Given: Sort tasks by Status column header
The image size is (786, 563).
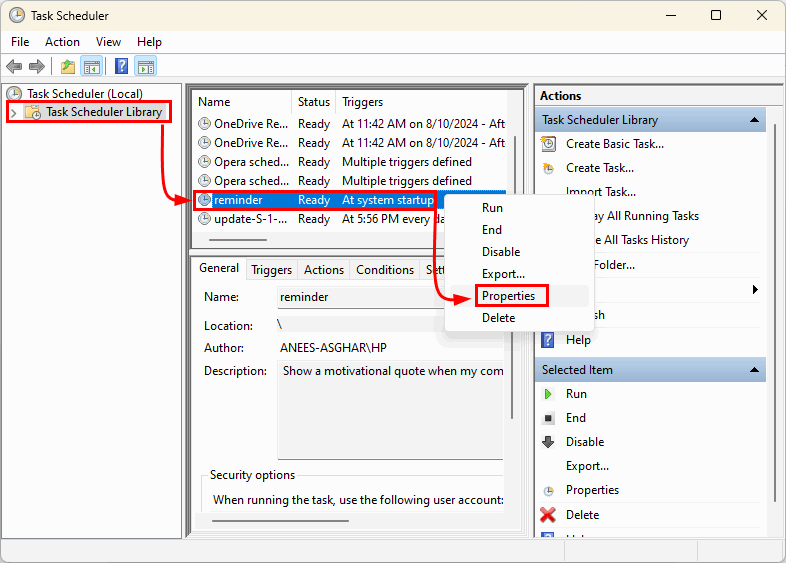Looking at the screenshot, I should [314, 102].
